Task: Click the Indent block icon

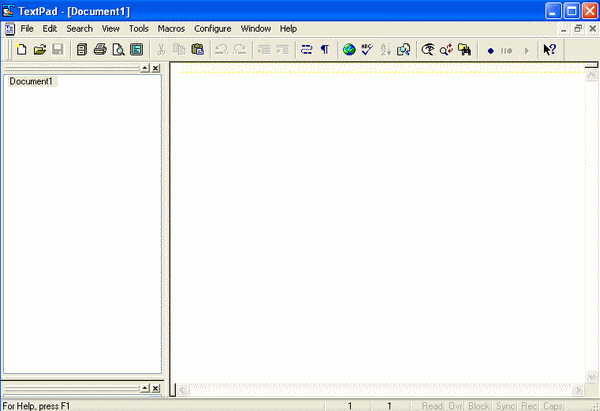Action: tap(282, 50)
